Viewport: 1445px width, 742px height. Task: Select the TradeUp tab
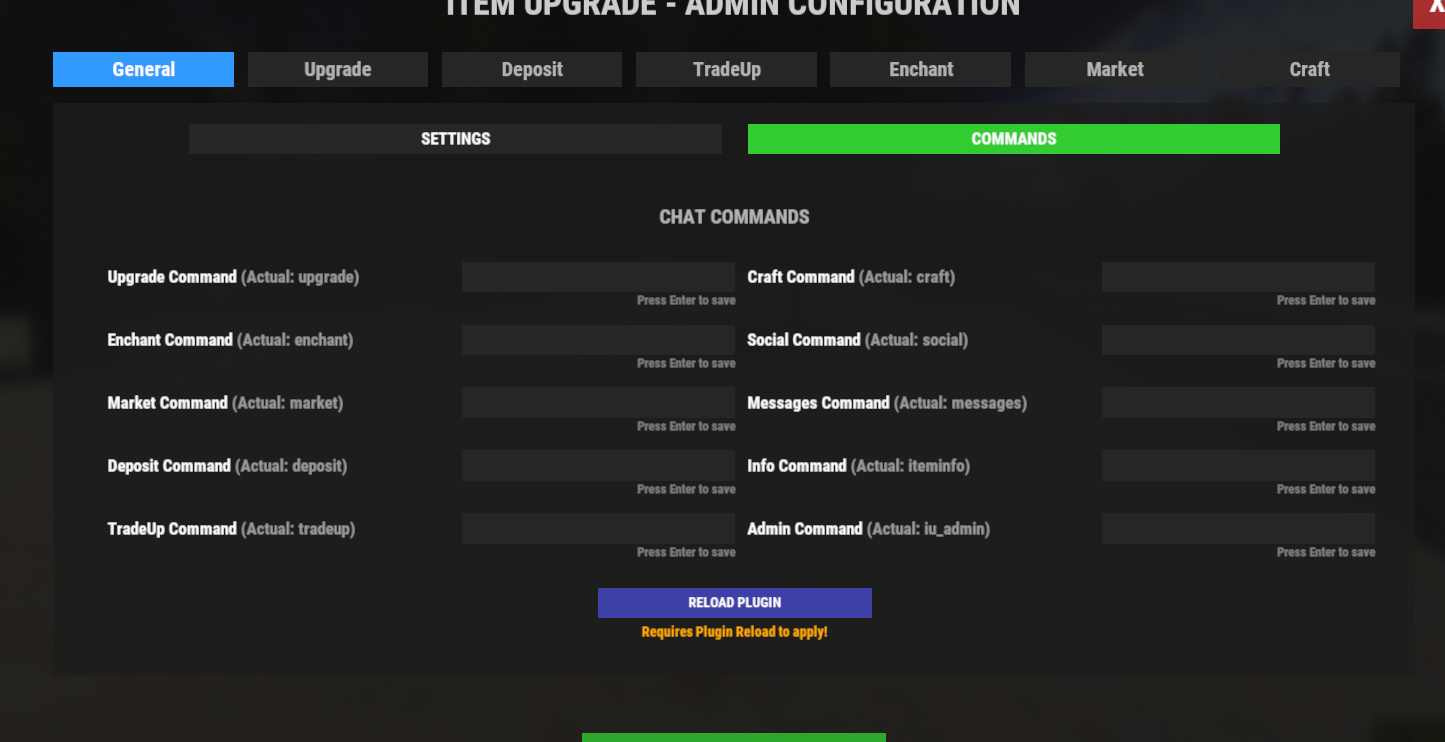click(x=726, y=69)
